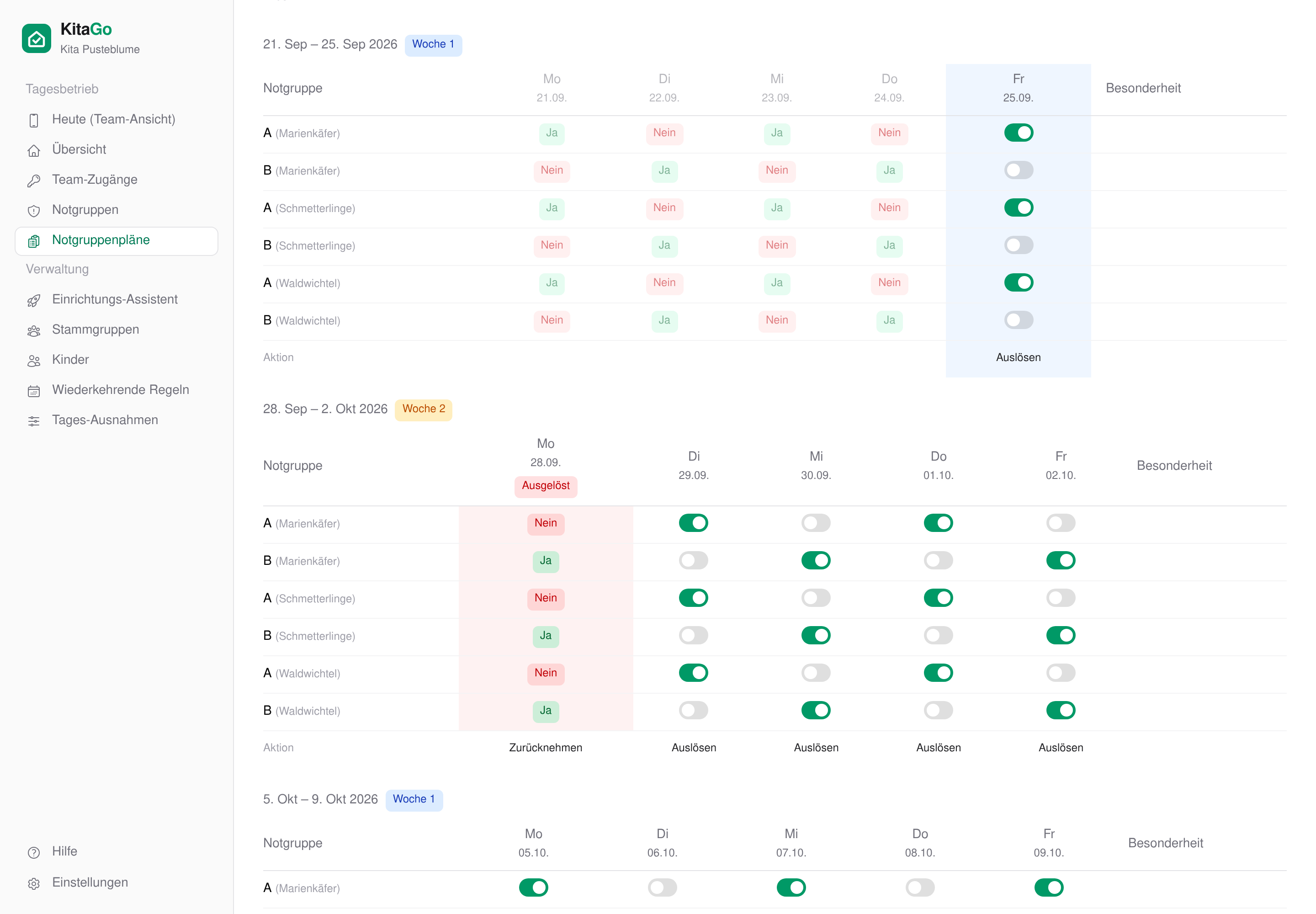Go to the Übersicht page
The height and width of the screenshot is (914, 1316).
pyautogui.click(x=116, y=149)
